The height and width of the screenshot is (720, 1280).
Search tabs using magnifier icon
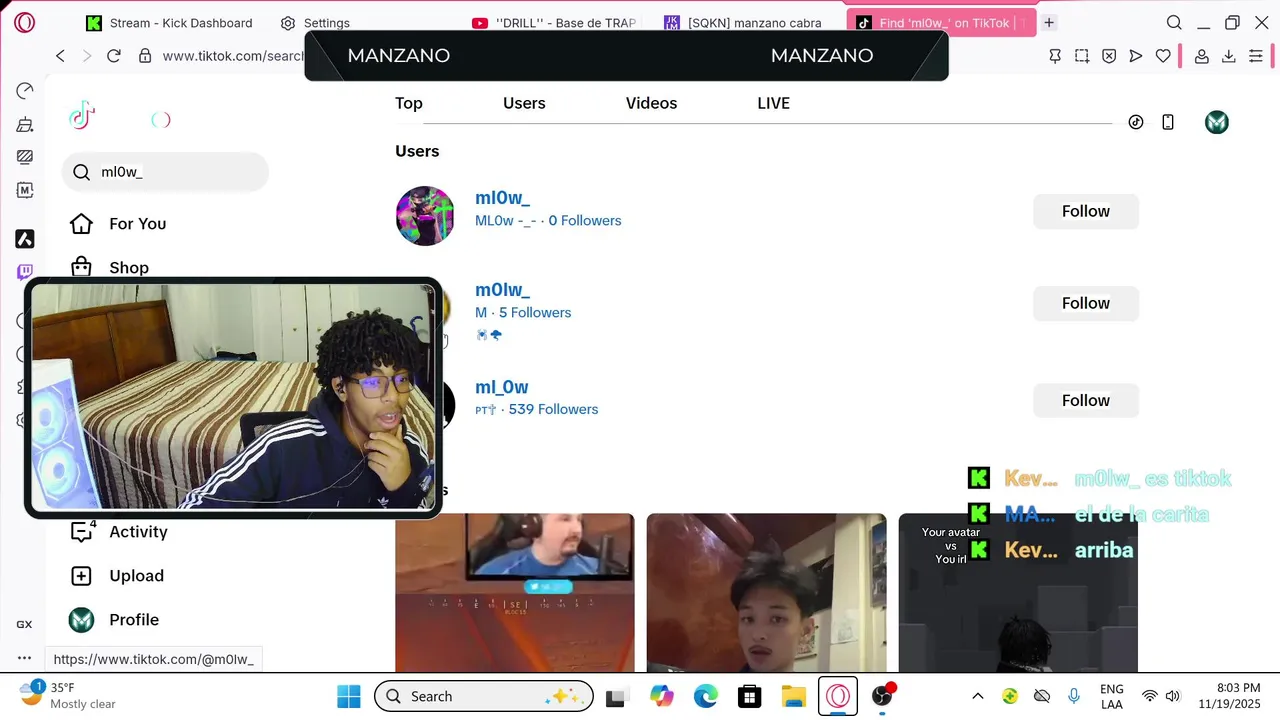tap(1175, 22)
